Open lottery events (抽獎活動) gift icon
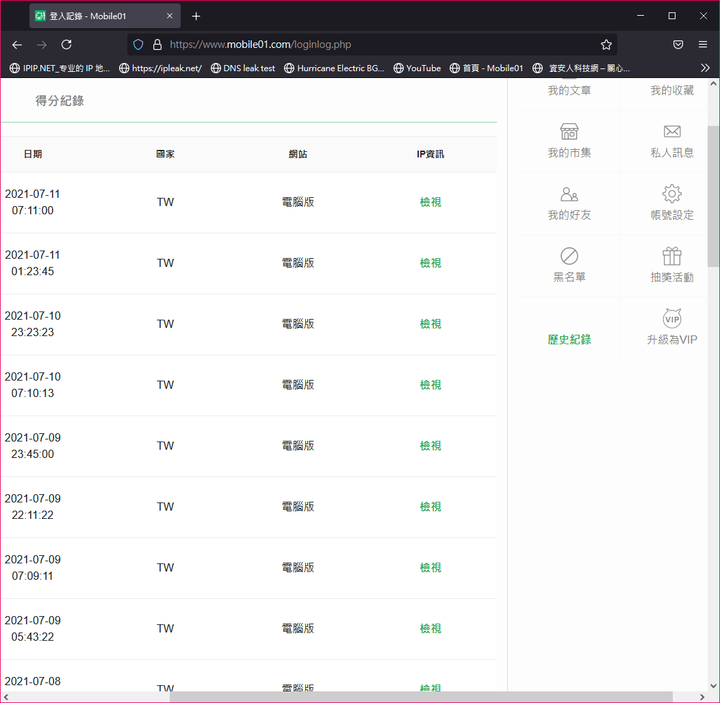The image size is (720, 703). (x=672, y=256)
